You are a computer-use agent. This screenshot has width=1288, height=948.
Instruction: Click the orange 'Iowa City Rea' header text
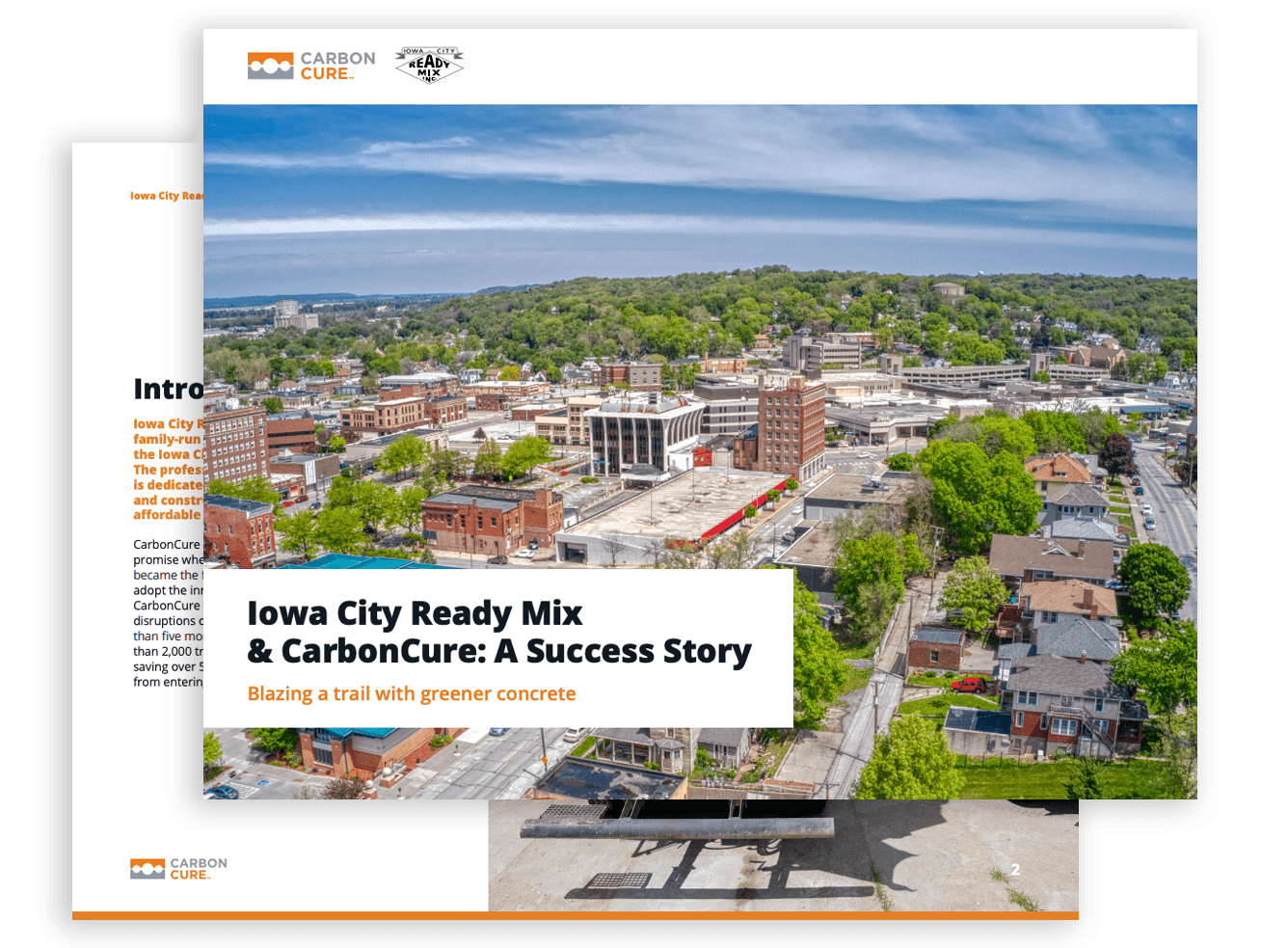[167, 196]
